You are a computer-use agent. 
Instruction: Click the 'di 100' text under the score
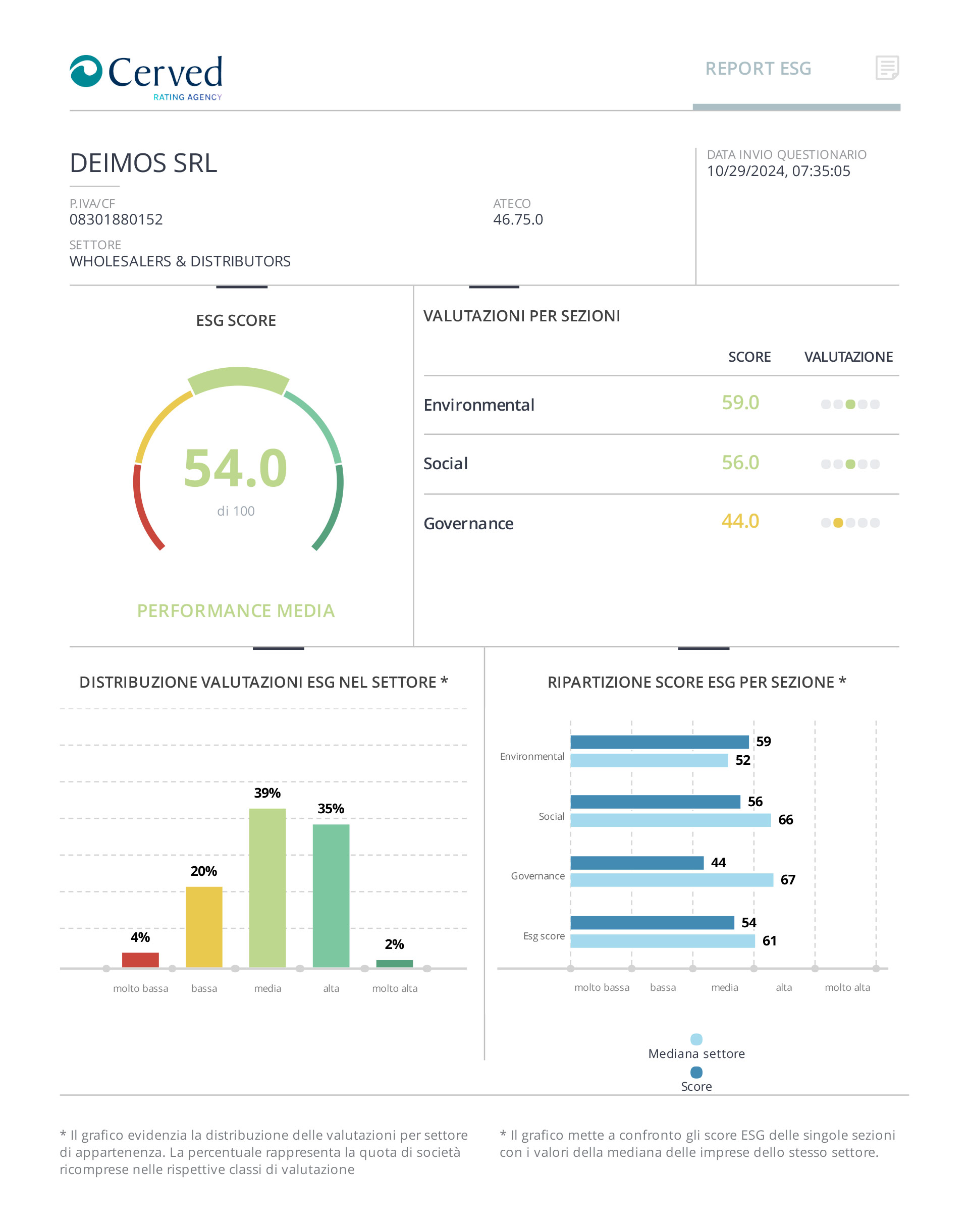236,511
